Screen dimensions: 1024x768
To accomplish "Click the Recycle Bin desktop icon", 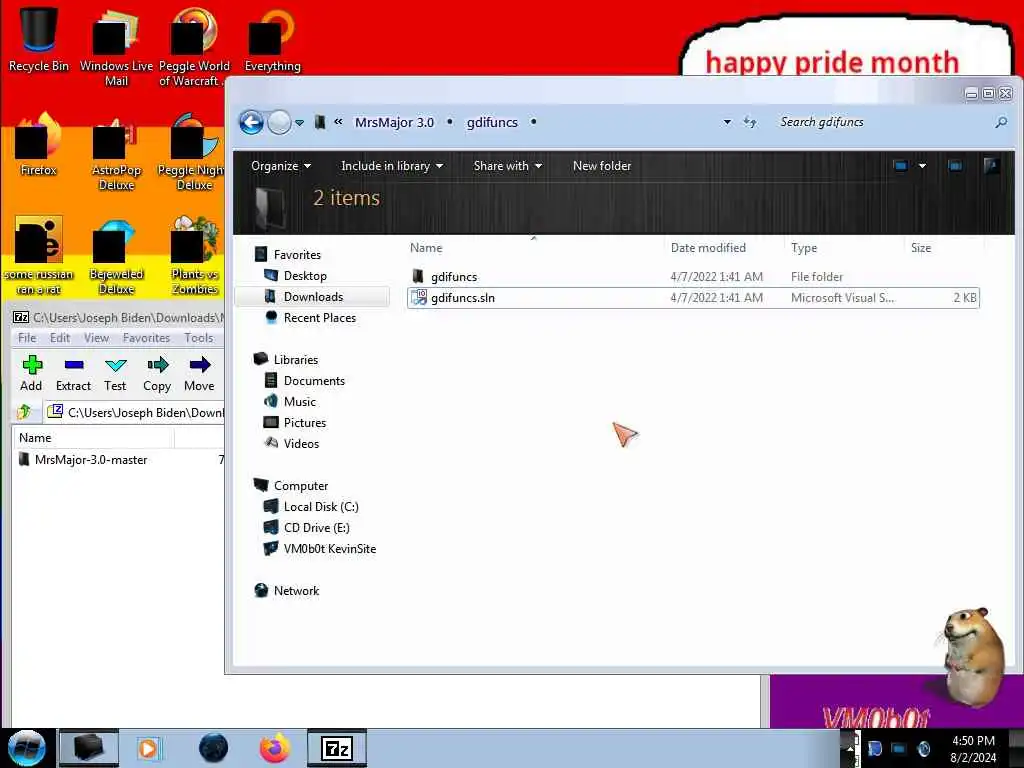I will pos(38,39).
